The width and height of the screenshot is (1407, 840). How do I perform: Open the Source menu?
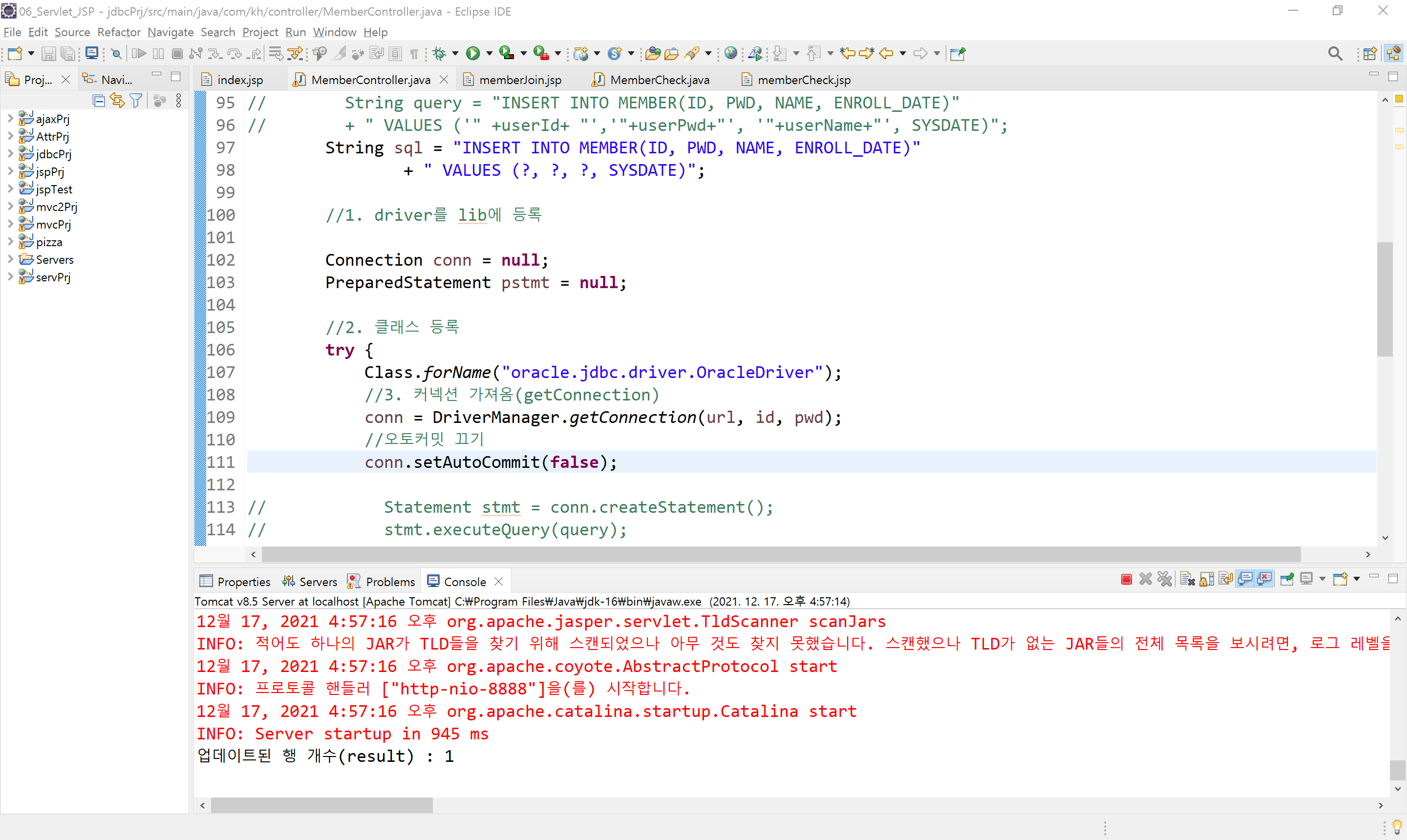tap(72, 32)
